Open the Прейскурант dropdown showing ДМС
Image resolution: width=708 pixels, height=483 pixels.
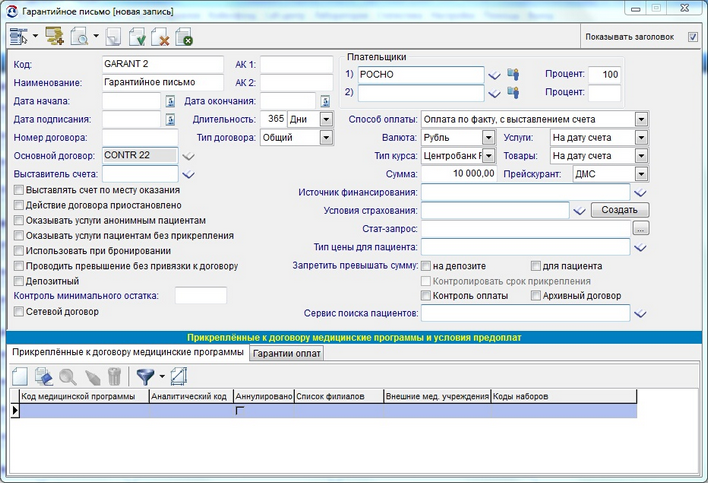(x=641, y=174)
